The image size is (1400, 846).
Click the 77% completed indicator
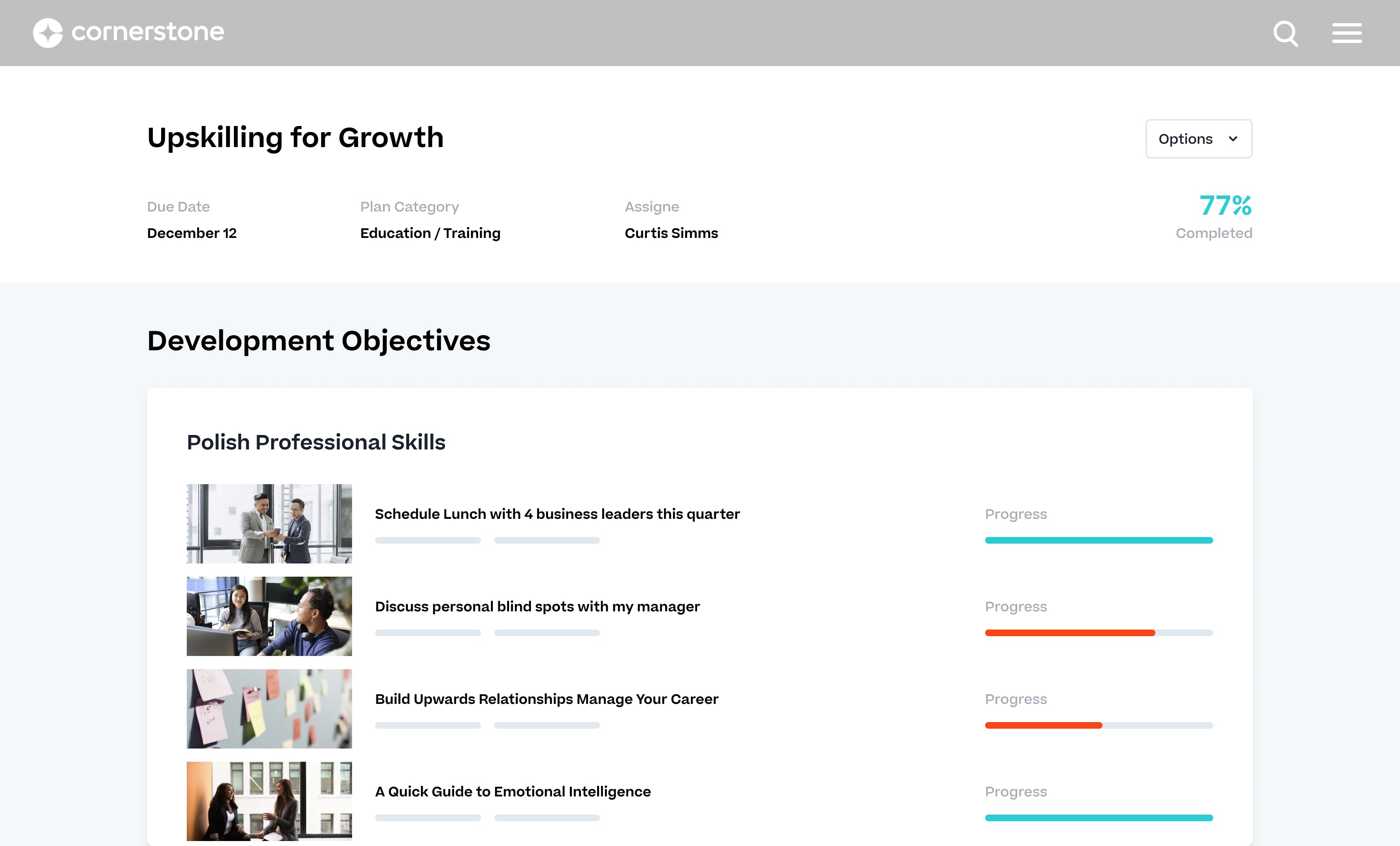click(x=1224, y=206)
